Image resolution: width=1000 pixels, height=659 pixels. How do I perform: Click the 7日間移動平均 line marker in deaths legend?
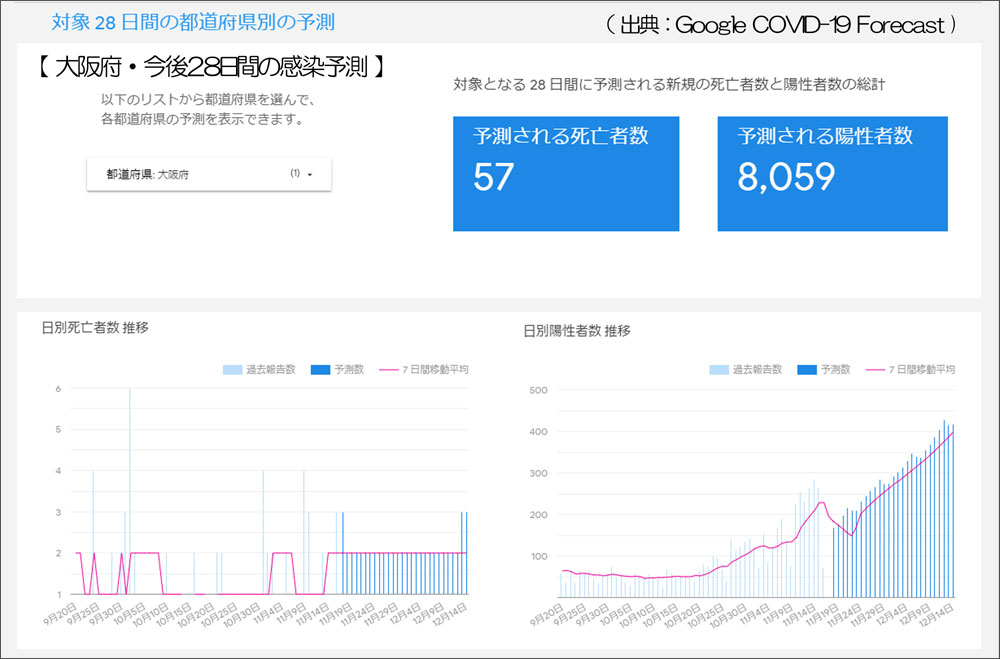click(x=388, y=369)
